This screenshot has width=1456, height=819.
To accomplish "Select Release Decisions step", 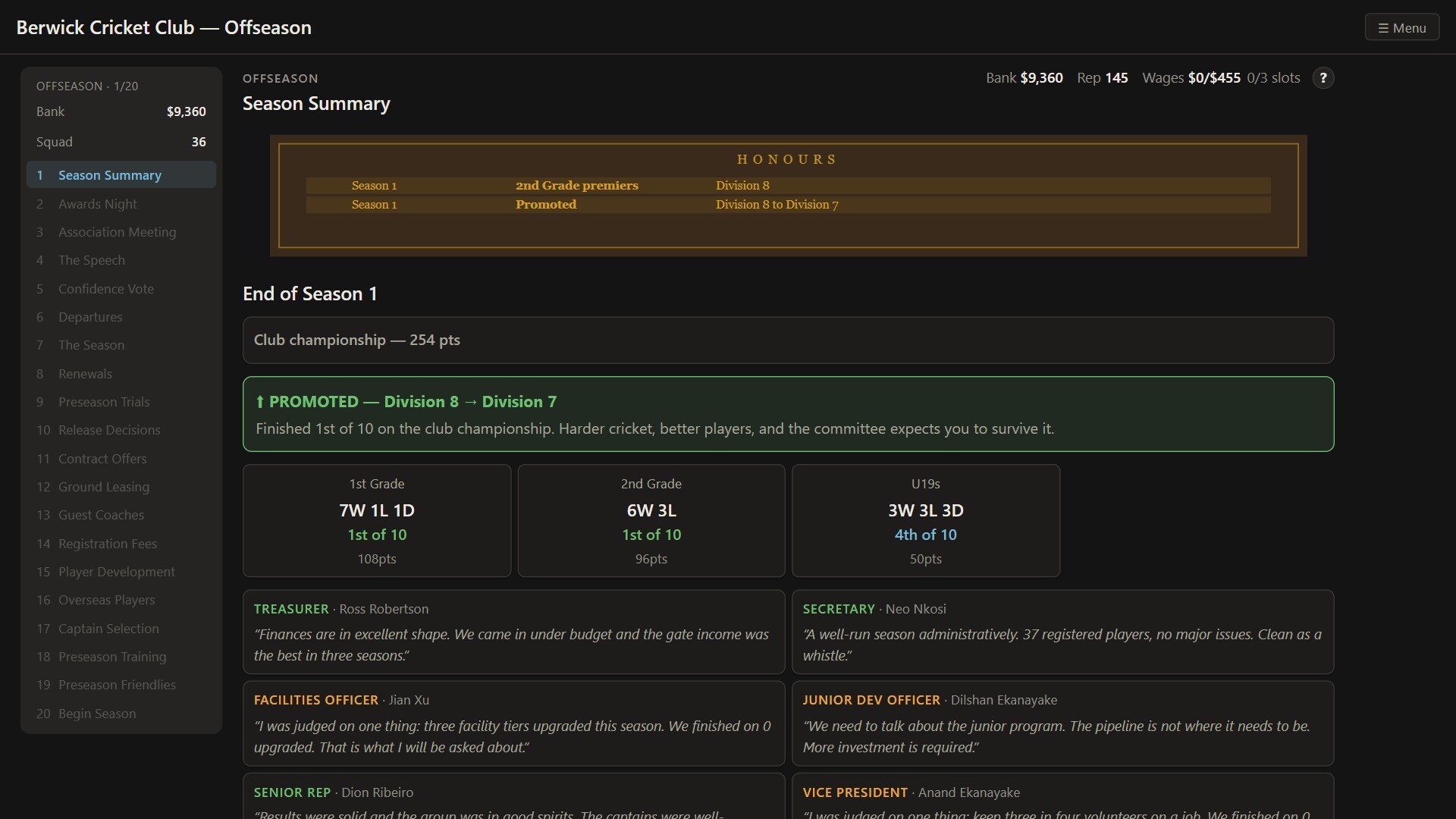I will [121, 430].
